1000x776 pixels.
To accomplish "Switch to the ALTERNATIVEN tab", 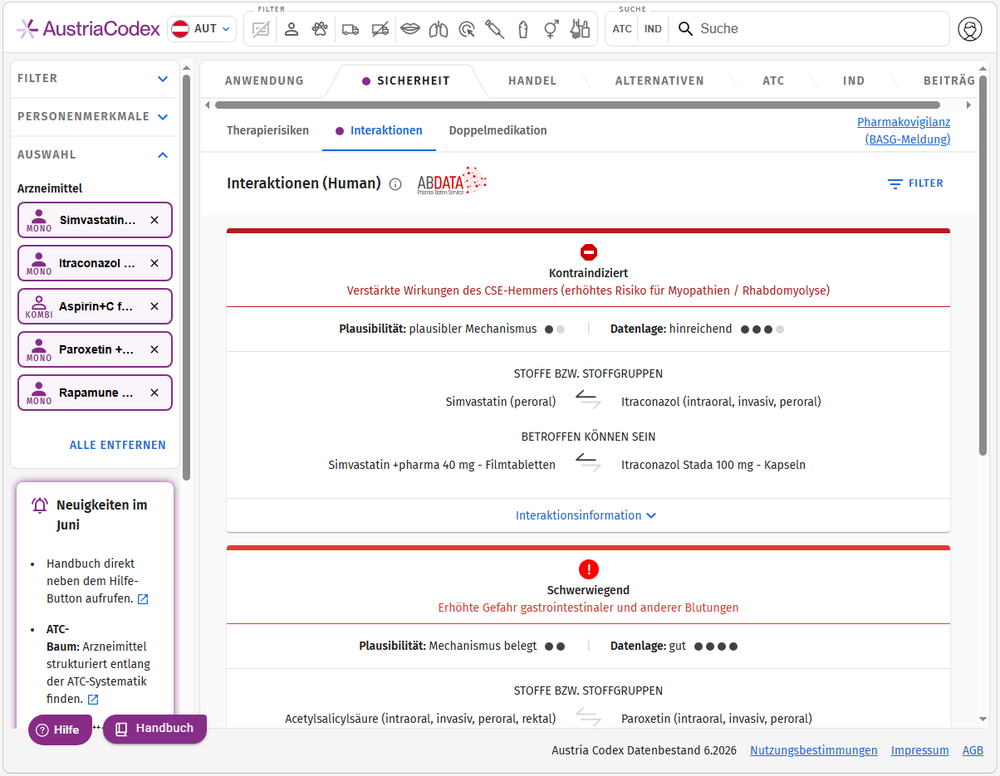I will pyautogui.click(x=659, y=81).
